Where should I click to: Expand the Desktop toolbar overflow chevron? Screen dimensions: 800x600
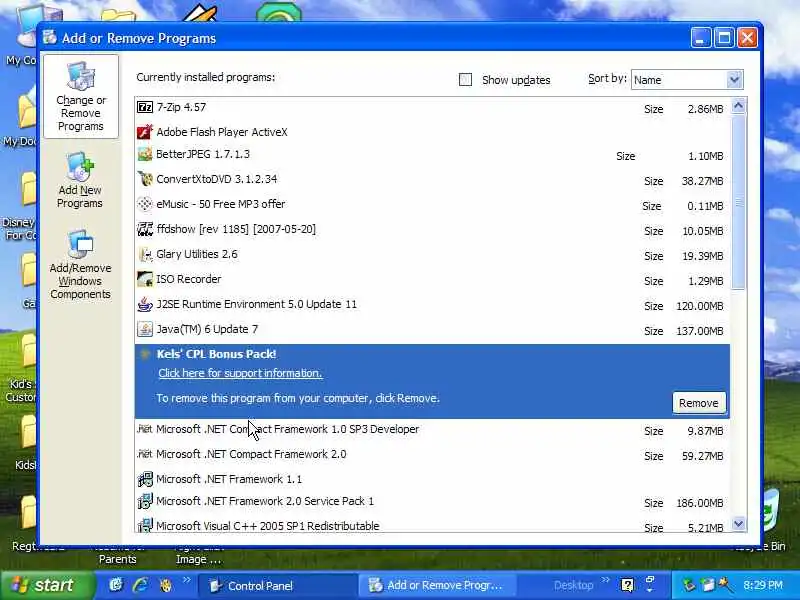(606, 580)
